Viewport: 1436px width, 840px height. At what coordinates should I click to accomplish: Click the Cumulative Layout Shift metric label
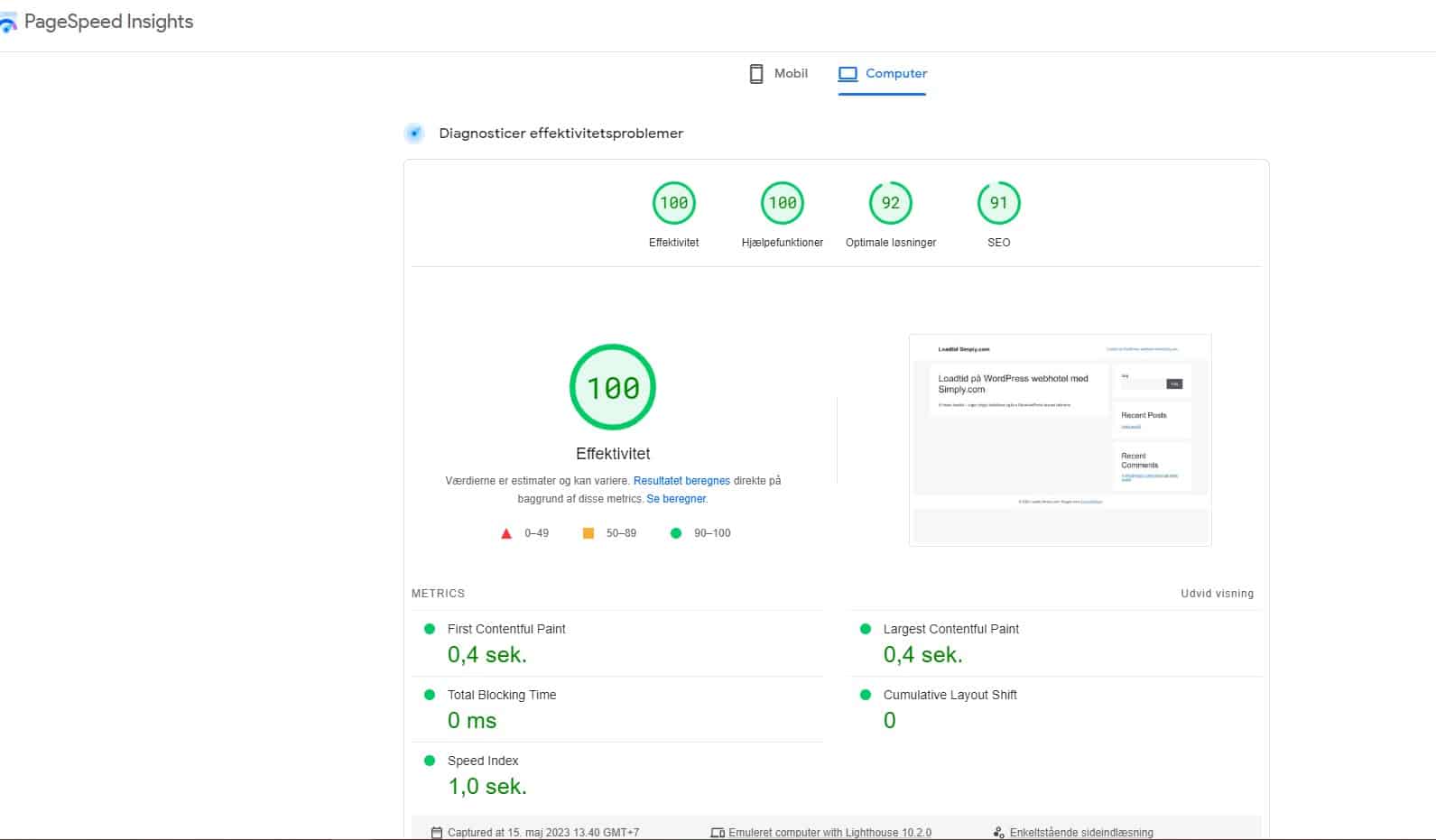(x=950, y=695)
